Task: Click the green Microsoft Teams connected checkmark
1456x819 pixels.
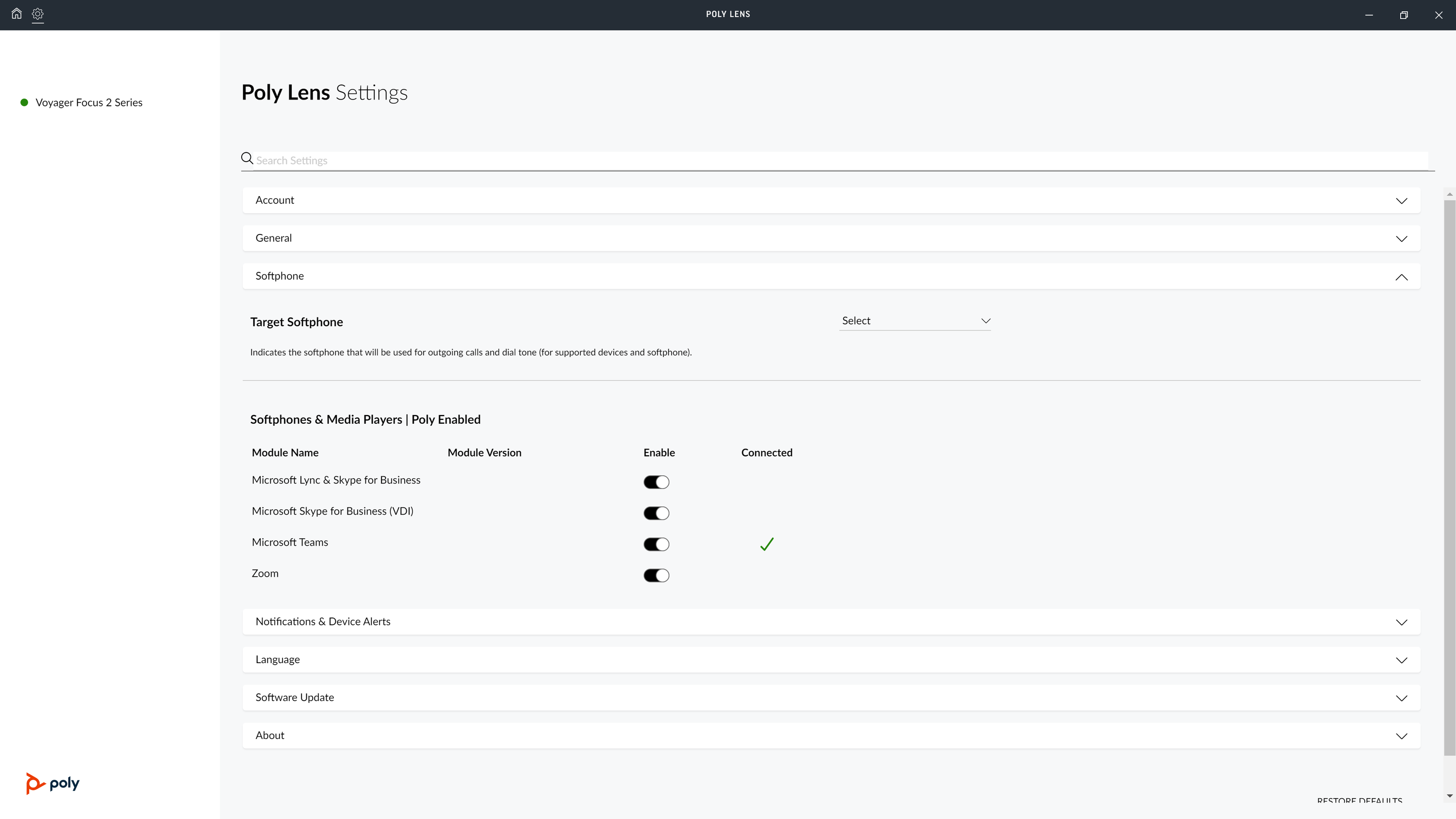Action: click(766, 544)
